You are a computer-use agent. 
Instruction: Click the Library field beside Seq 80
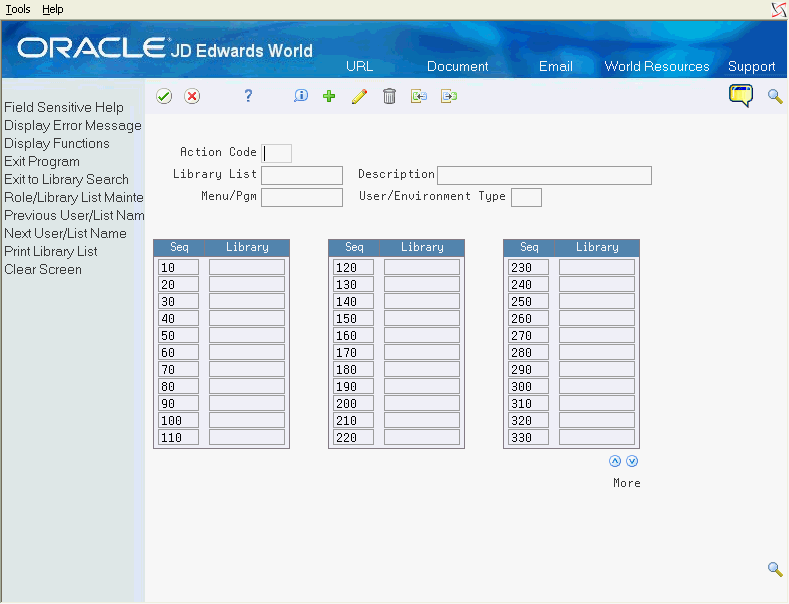(247, 386)
